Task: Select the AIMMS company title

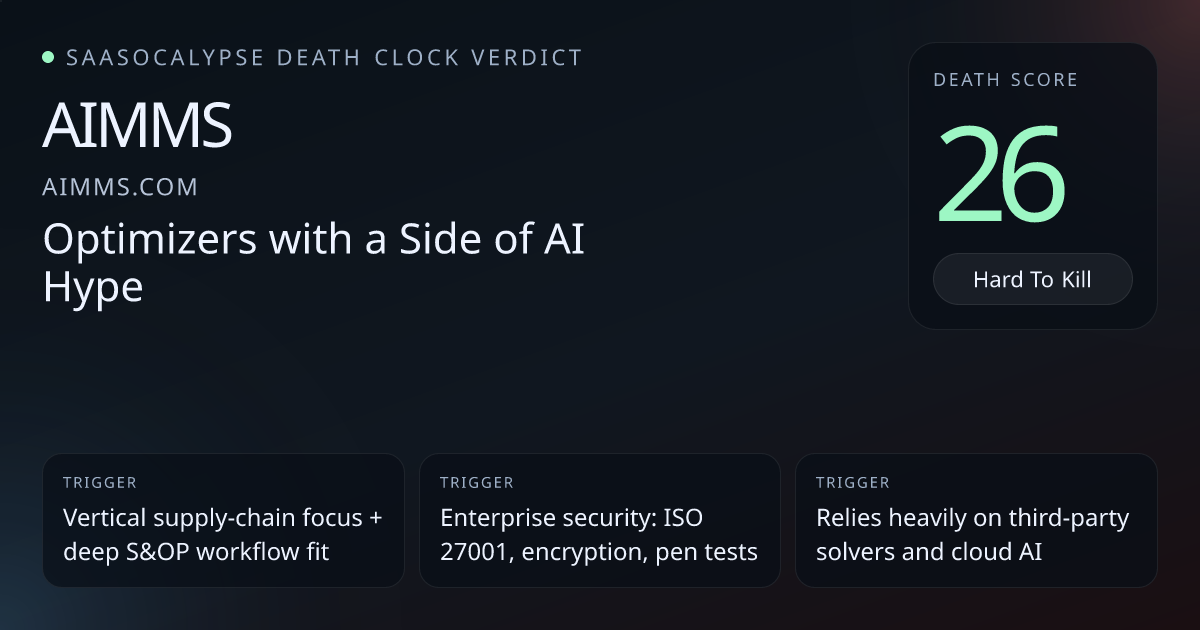Action: pos(138,126)
